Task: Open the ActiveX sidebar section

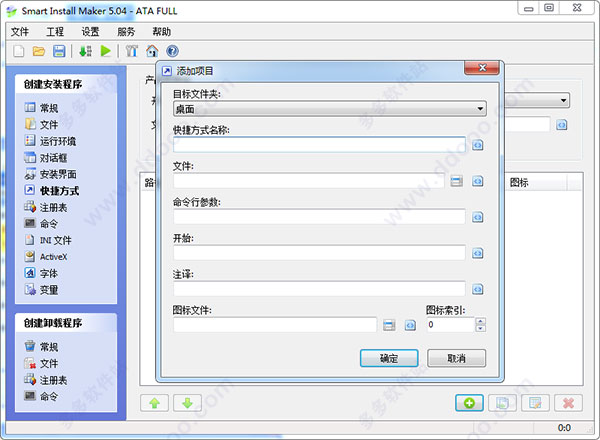Action: tap(46, 257)
